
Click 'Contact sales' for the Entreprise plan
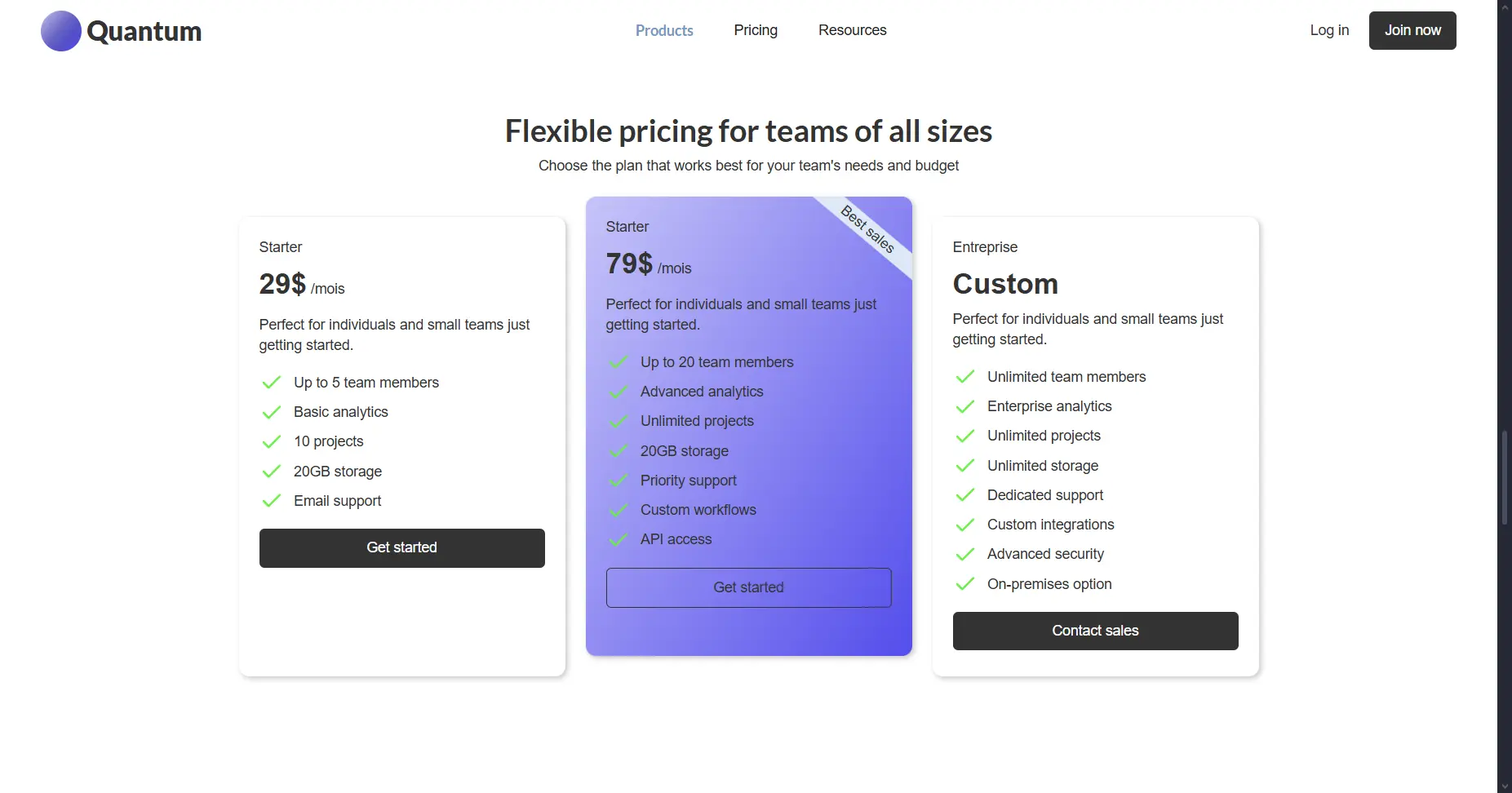click(1095, 631)
